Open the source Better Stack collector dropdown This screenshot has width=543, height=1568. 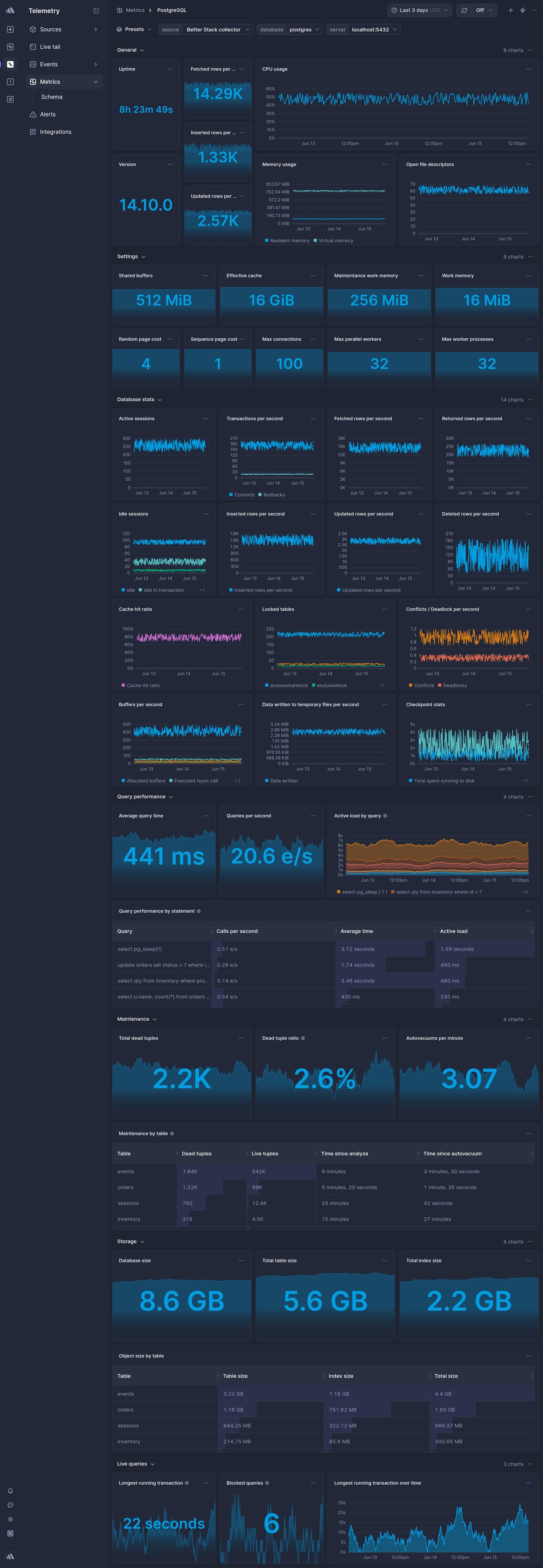coord(205,29)
